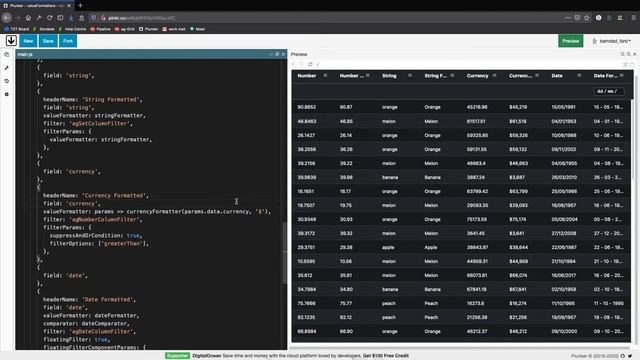Open String Formatted column menu icon
The height and width of the screenshot is (360, 640).
click(x=452, y=76)
